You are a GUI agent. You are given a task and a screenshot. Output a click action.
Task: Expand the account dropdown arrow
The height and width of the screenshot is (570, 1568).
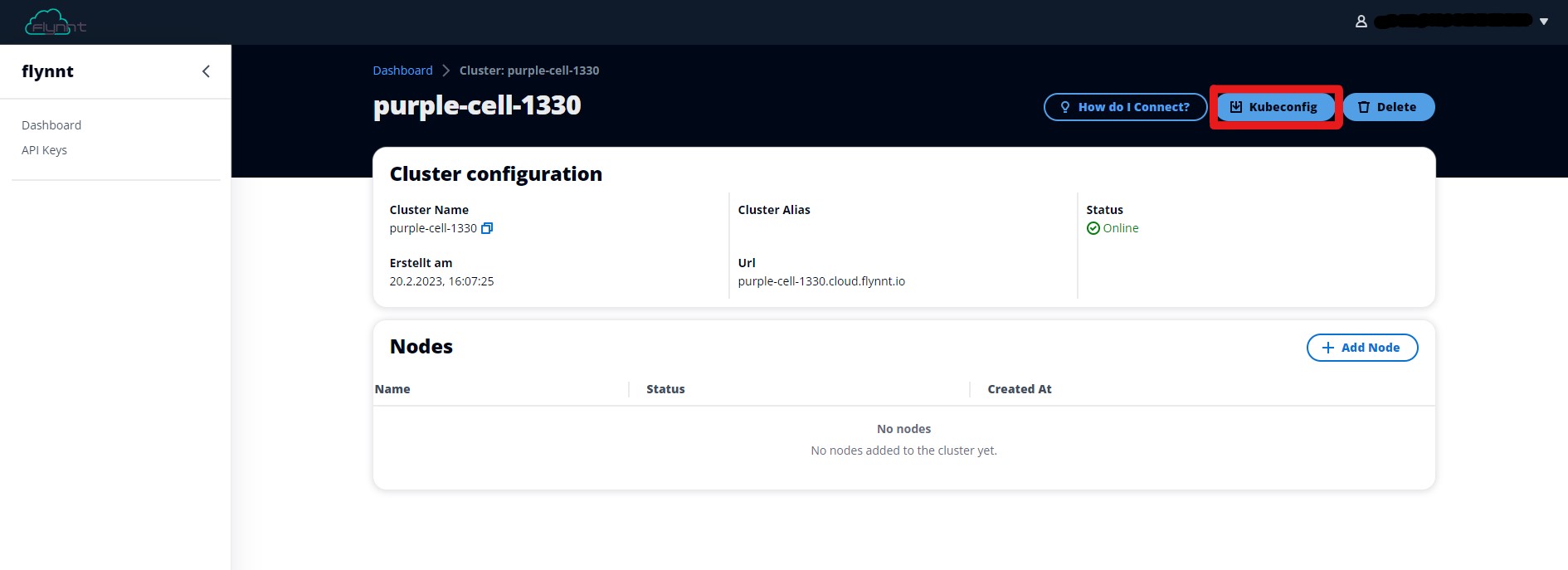click(1544, 22)
